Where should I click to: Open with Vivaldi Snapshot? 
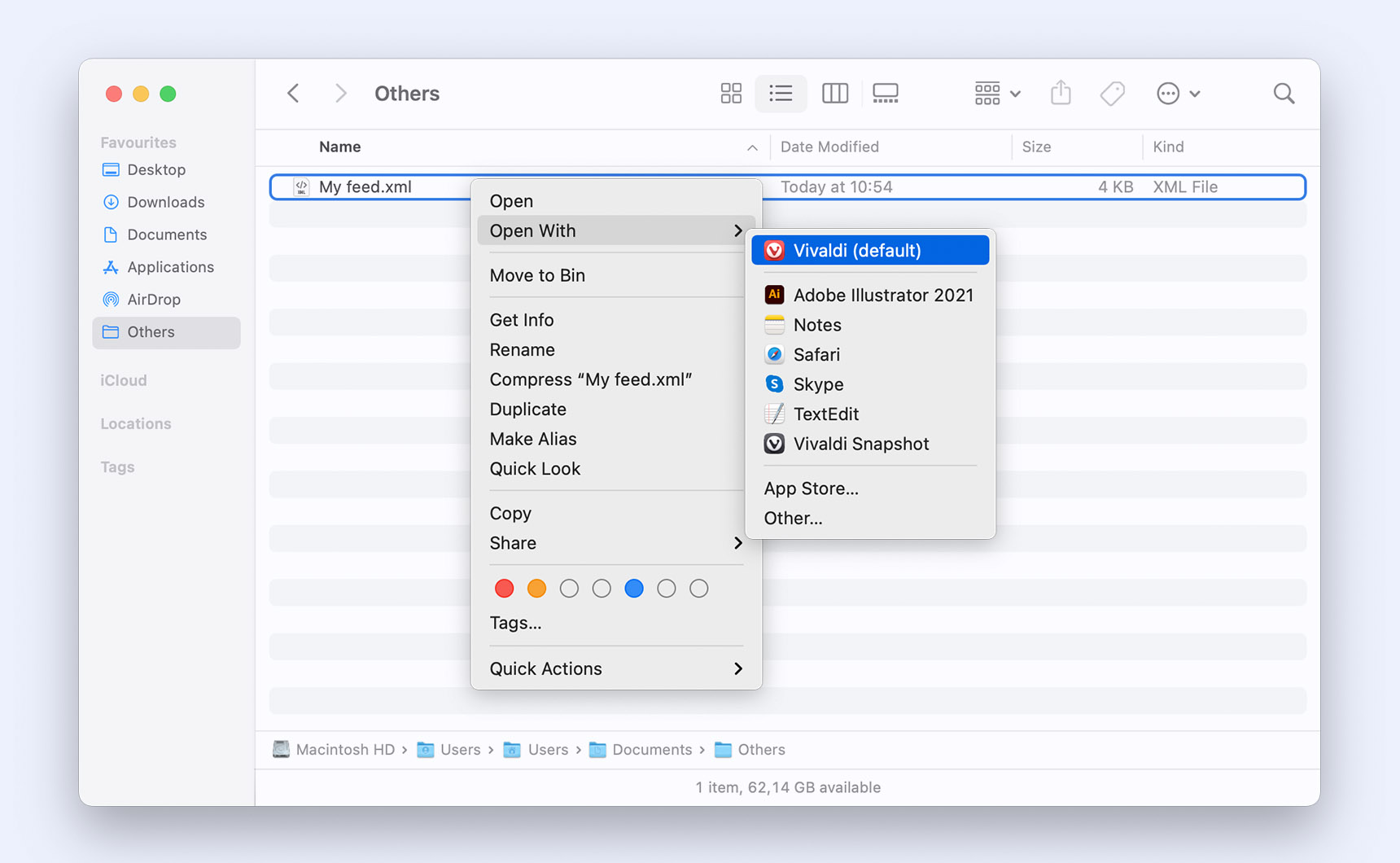tap(870, 444)
